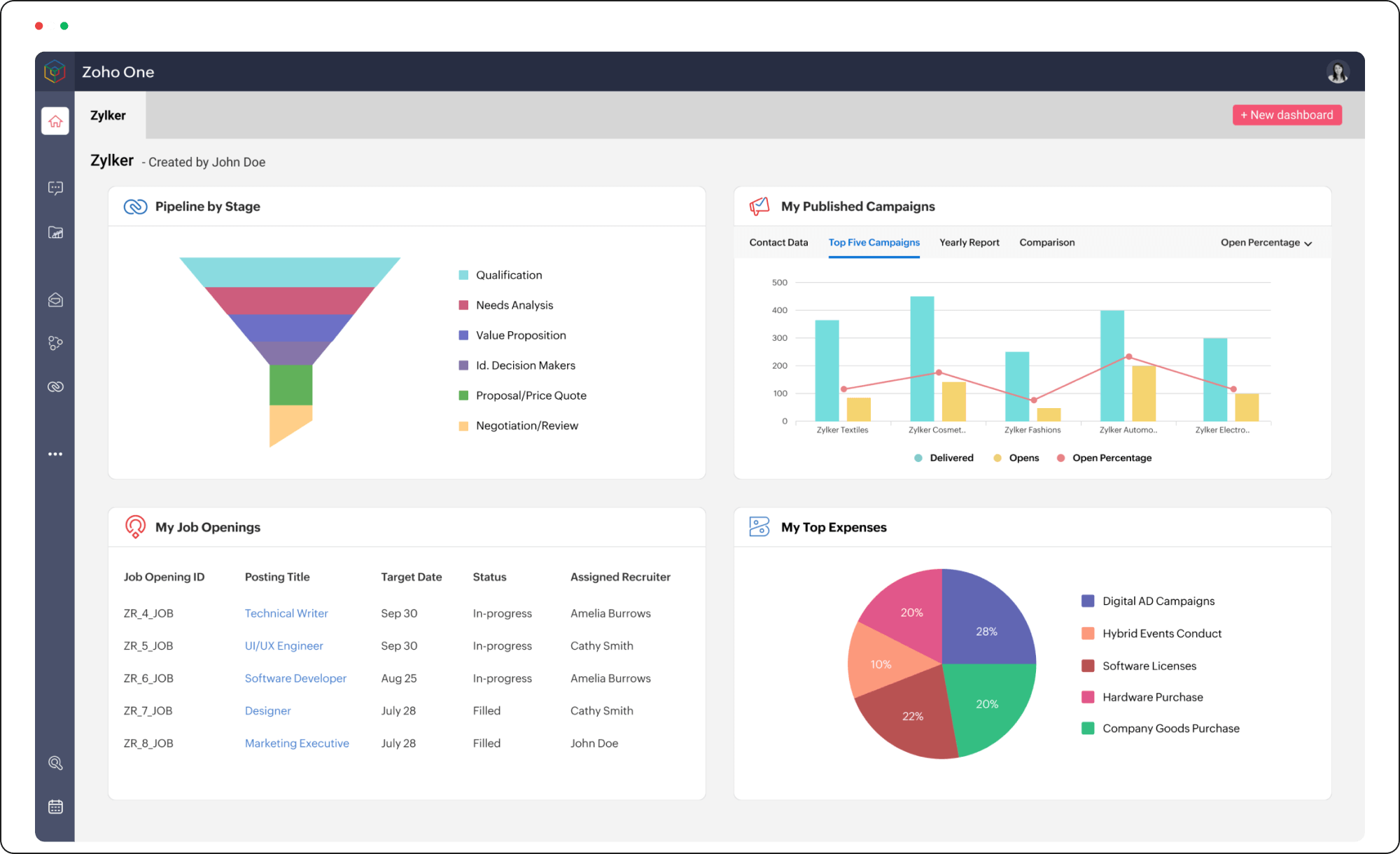1400x854 pixels.
Task: Click the Negotiation/Review legend swatch
Action: coord(463,426)
